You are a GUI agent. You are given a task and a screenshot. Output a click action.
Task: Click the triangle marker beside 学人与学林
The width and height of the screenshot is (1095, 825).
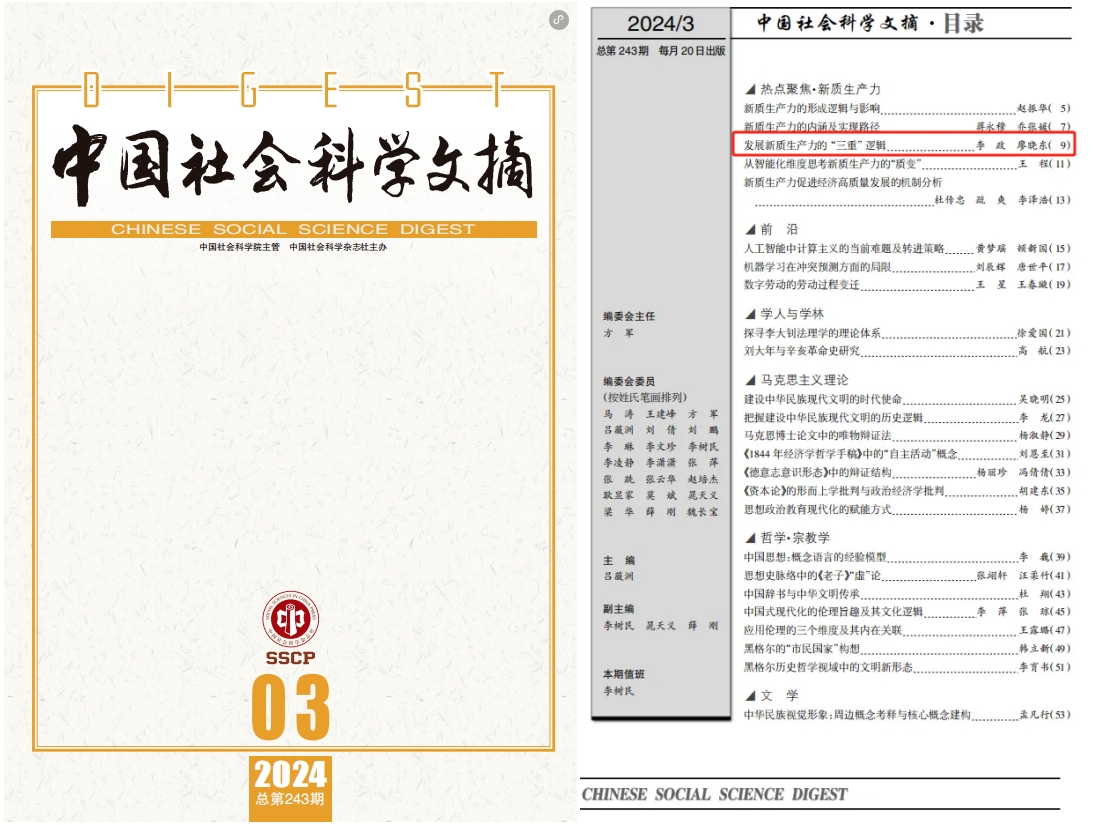[750, 313]
